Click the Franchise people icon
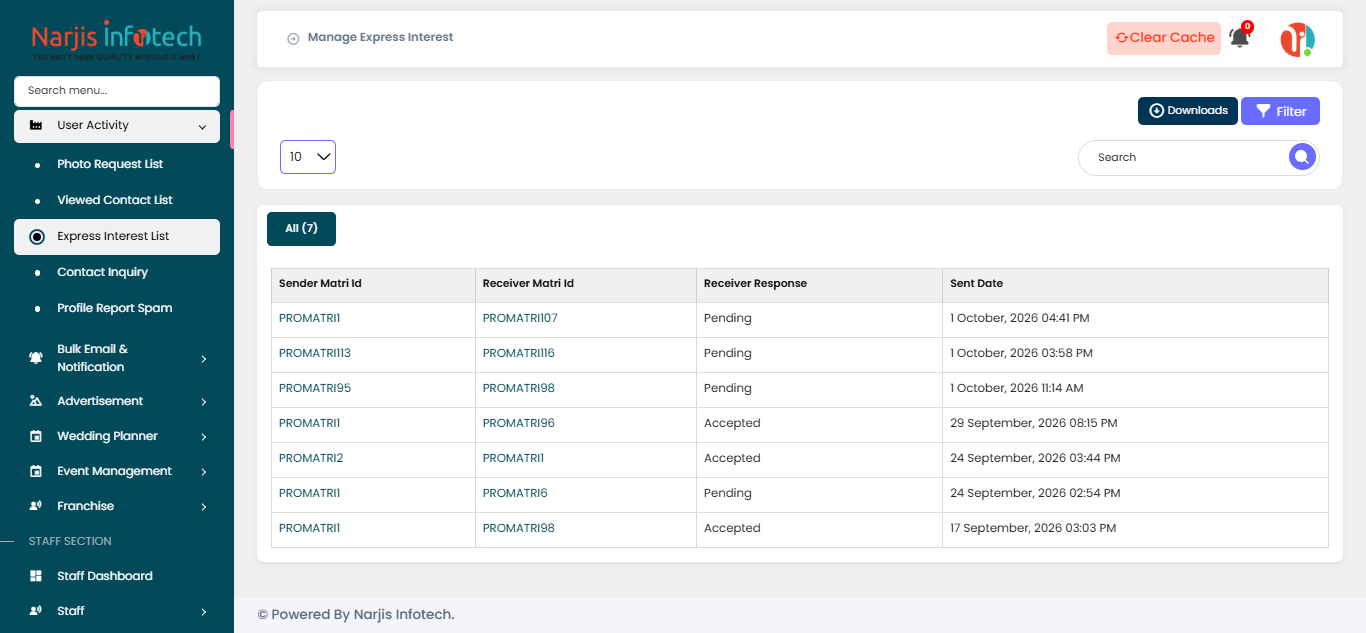This screenshot has height=633, width=1366. point(36,506)
